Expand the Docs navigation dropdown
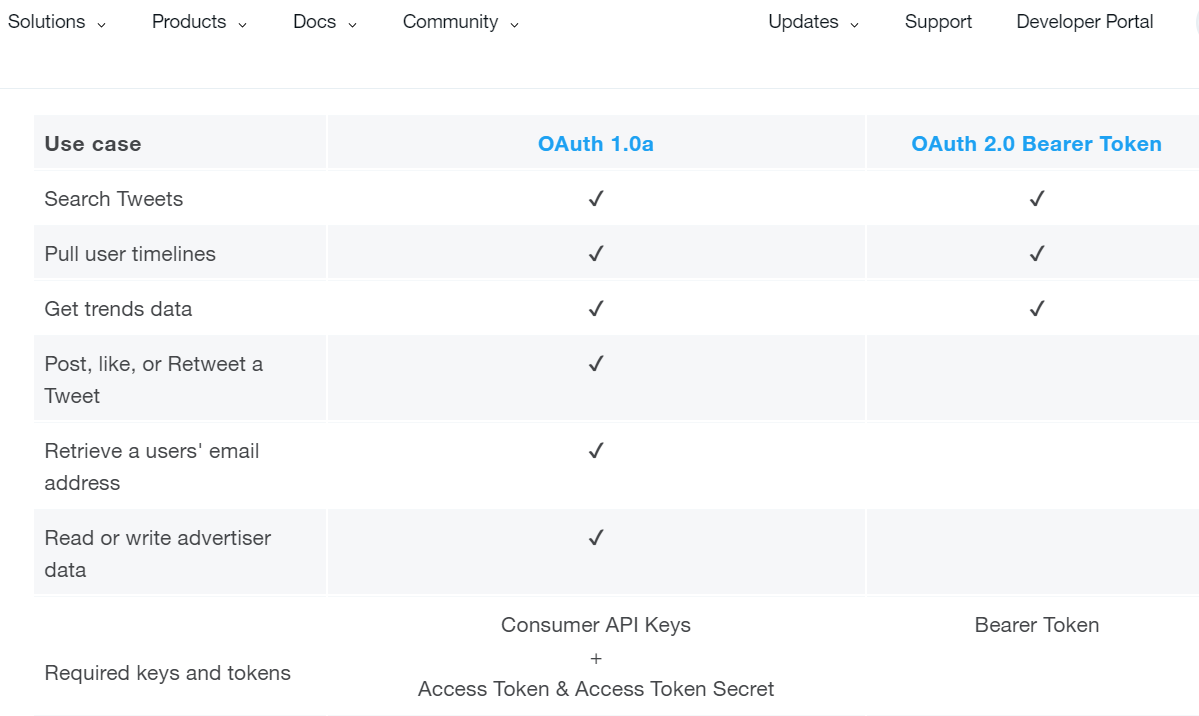 325,22
